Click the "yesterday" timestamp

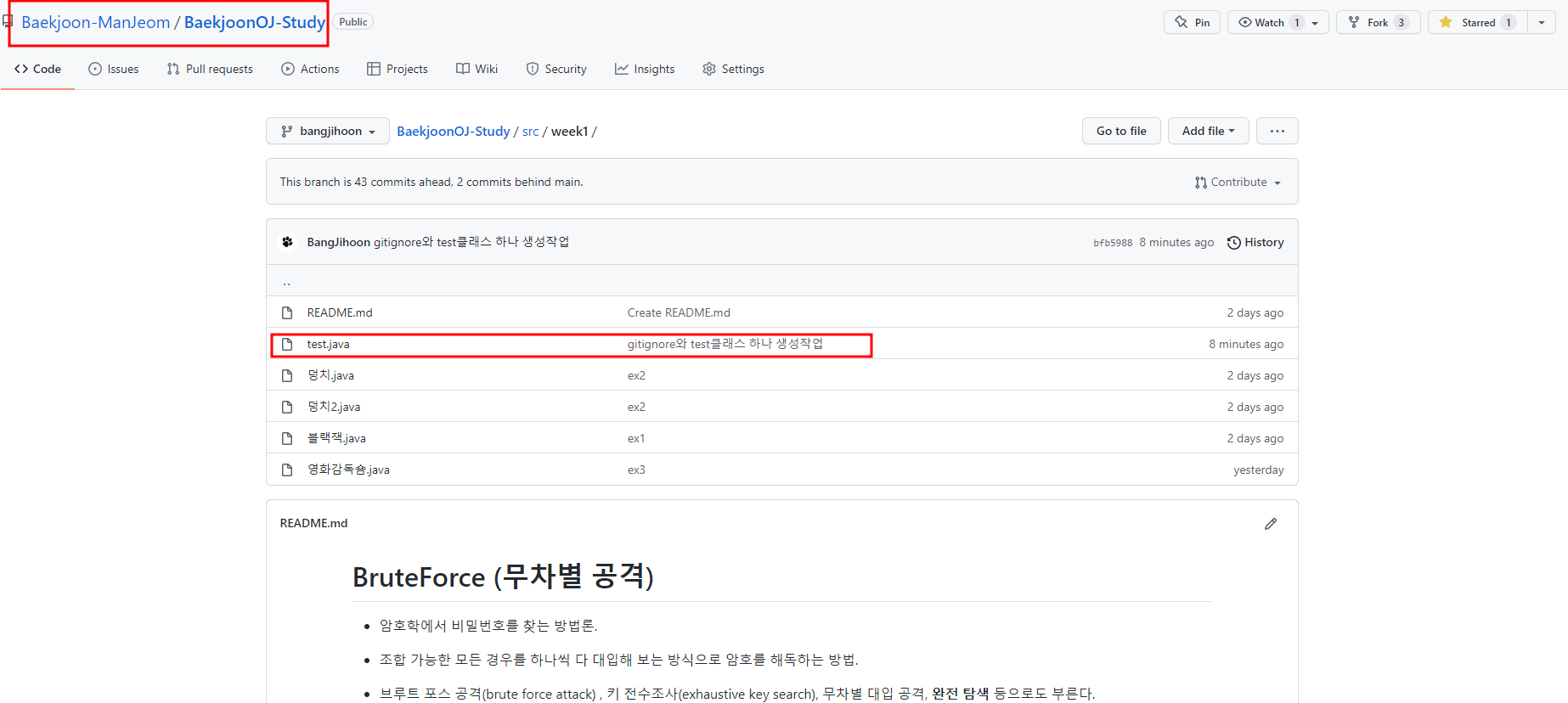[x=1259, y=470]
